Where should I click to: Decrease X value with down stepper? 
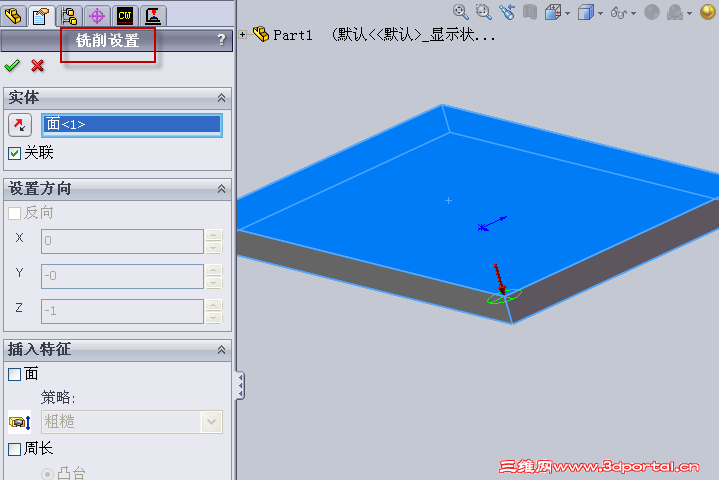point(214,248)
